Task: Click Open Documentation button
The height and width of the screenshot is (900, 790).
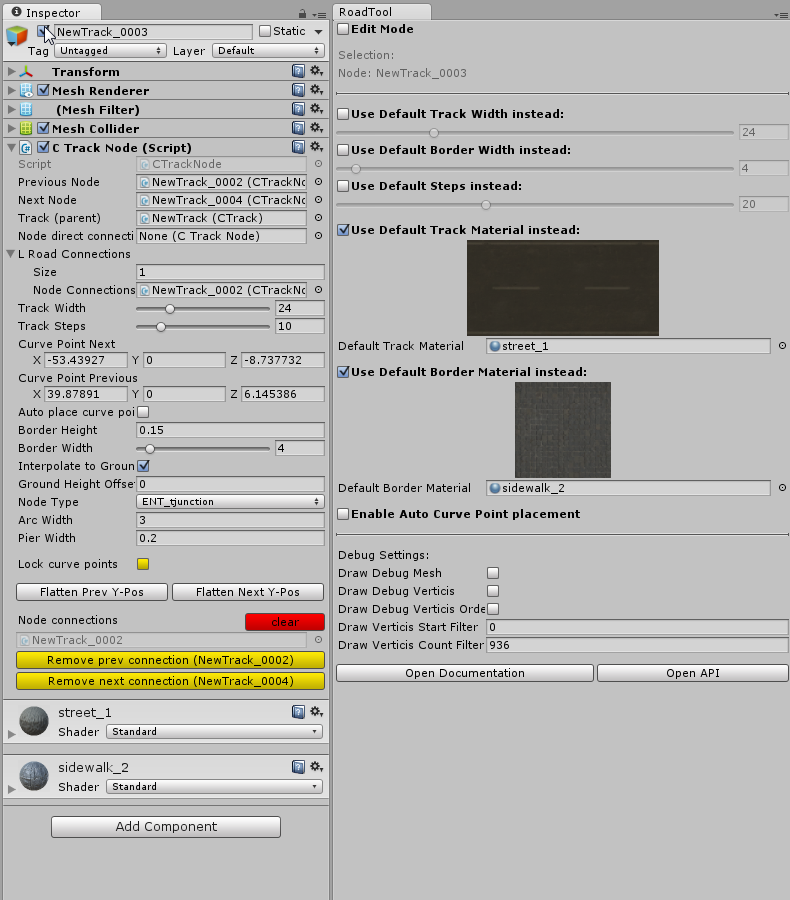Action: click(x=465, y=673)
